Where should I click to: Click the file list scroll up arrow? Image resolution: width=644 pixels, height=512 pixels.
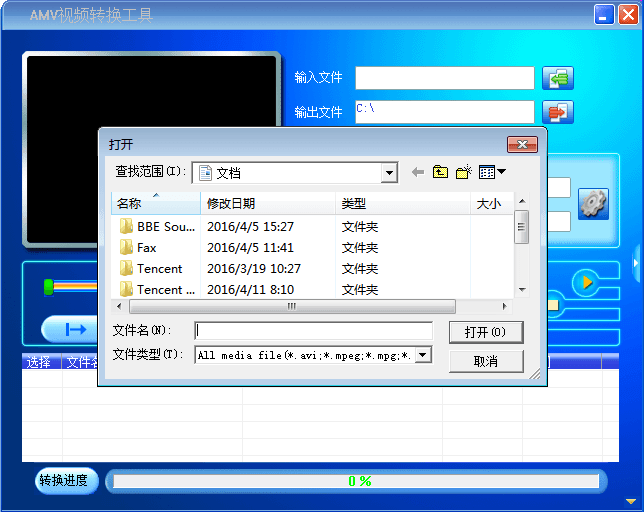pyautogui.click(x=522, y=201)
